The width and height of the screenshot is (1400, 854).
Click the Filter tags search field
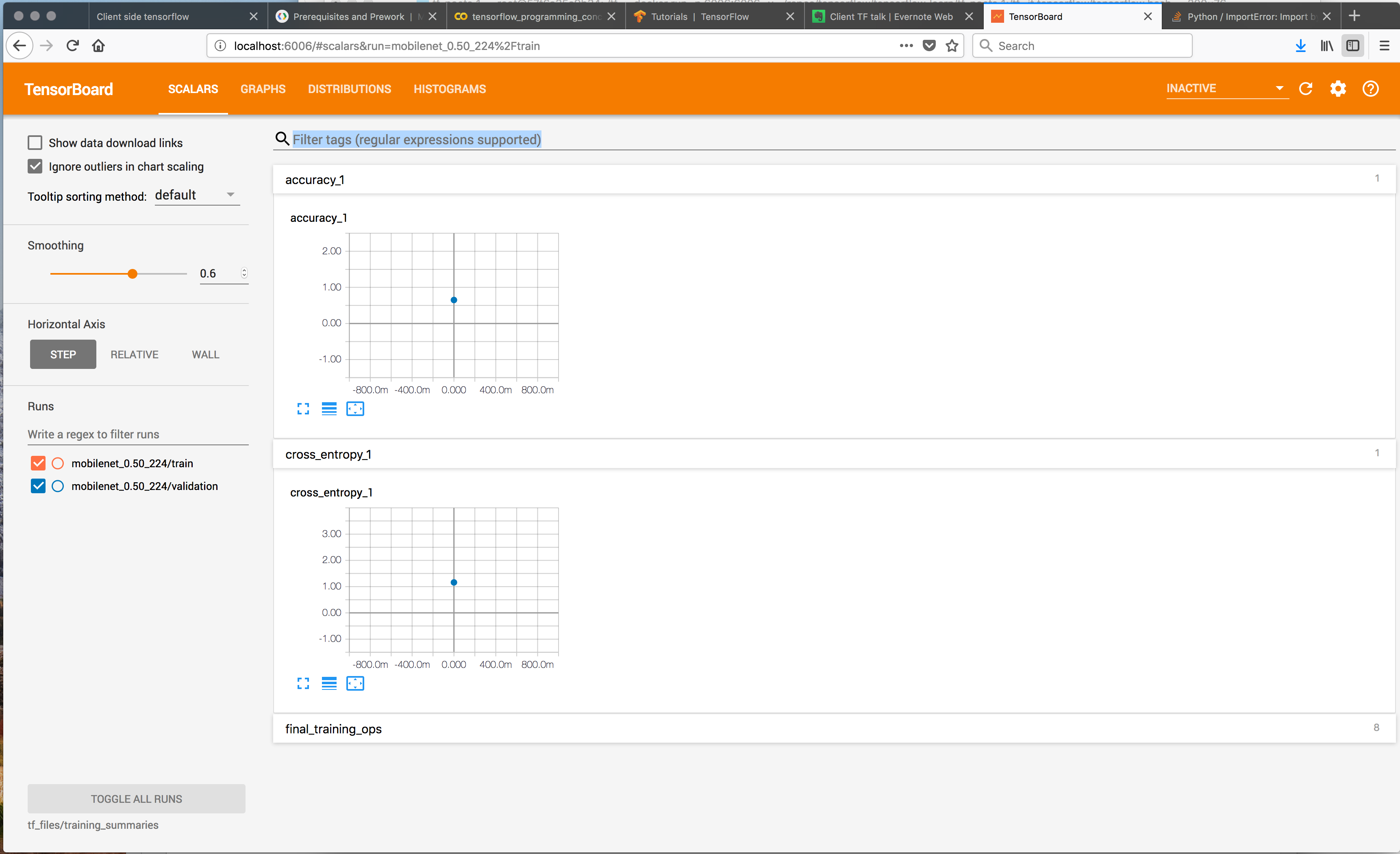point(417,140)
